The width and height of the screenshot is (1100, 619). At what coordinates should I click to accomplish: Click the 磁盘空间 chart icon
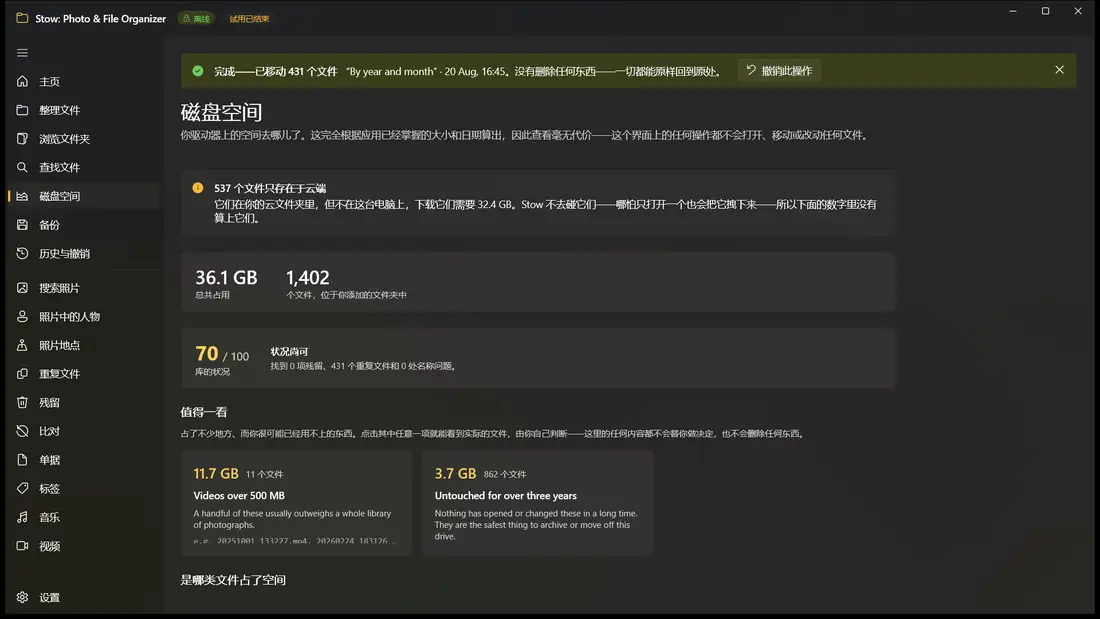point(22,196)
